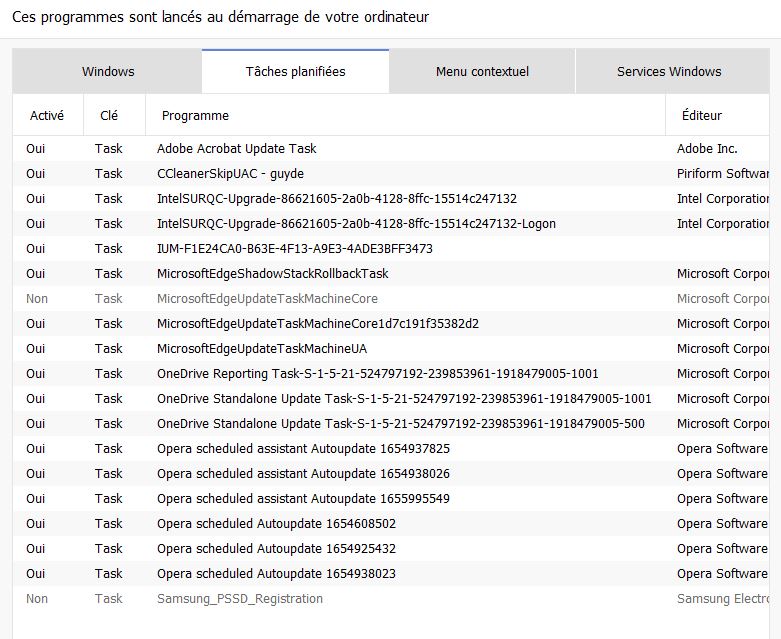Screen dimensions: 781x639
Task: Click "Oui" status of Adobe Acrobat Update Task
Action: pyautogui.click(x=35, y=148)
